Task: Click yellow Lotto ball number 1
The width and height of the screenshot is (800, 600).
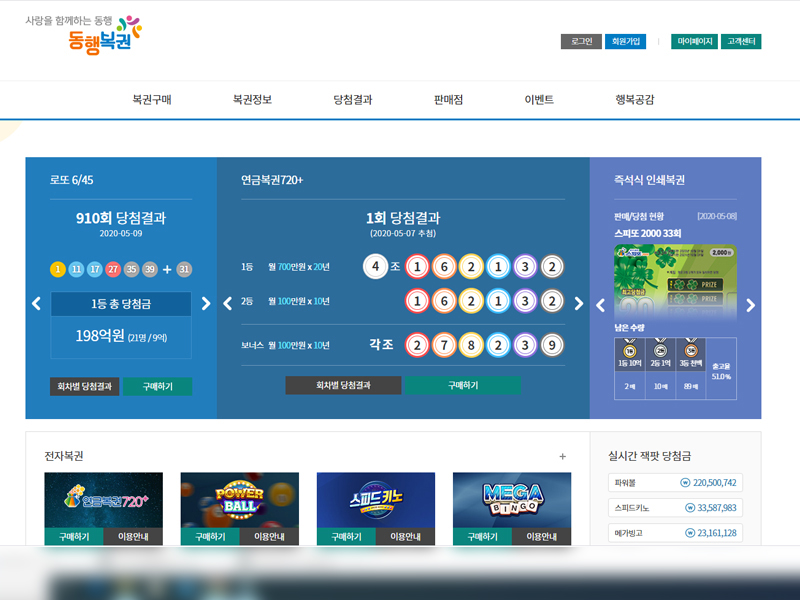Action: coord(58,269)
